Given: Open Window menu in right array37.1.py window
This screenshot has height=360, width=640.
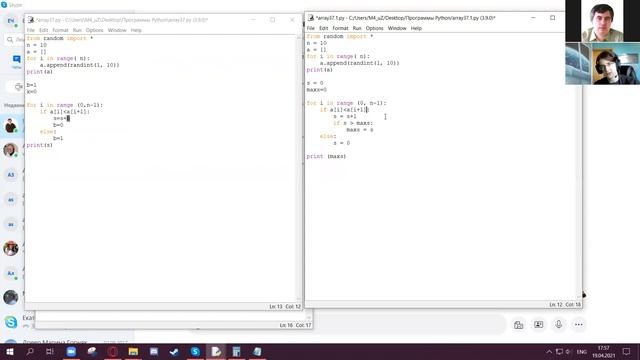Looking at the screenshot, I should tap(397, 28).
